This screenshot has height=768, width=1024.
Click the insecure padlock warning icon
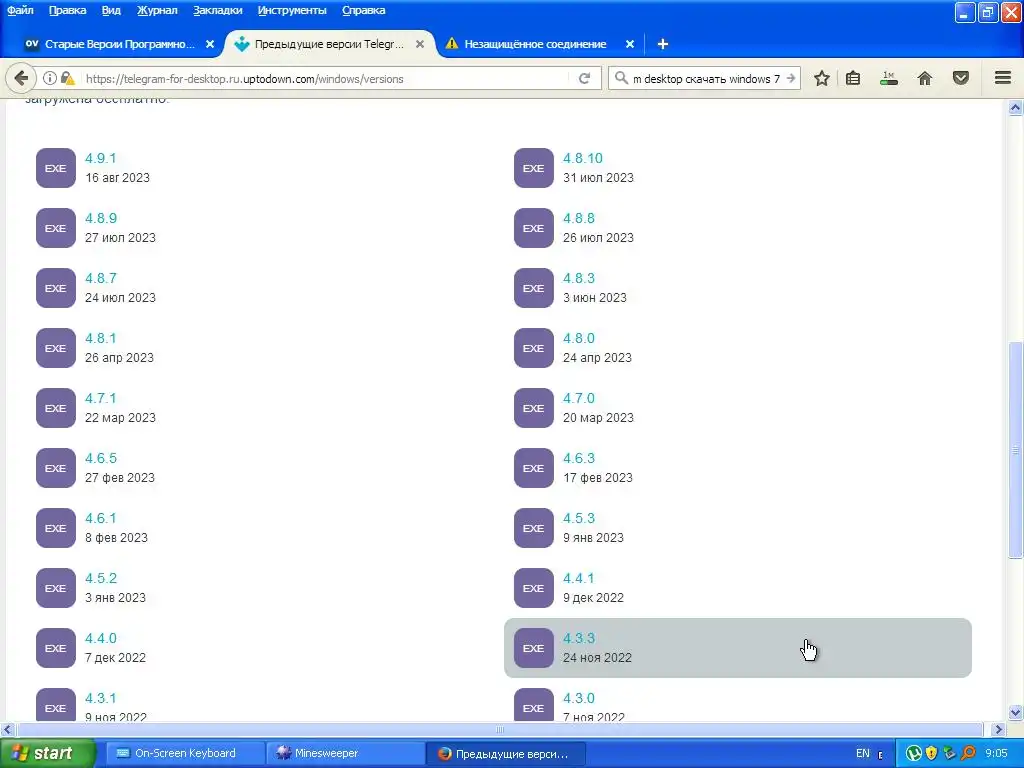click(x=67, y=78)
